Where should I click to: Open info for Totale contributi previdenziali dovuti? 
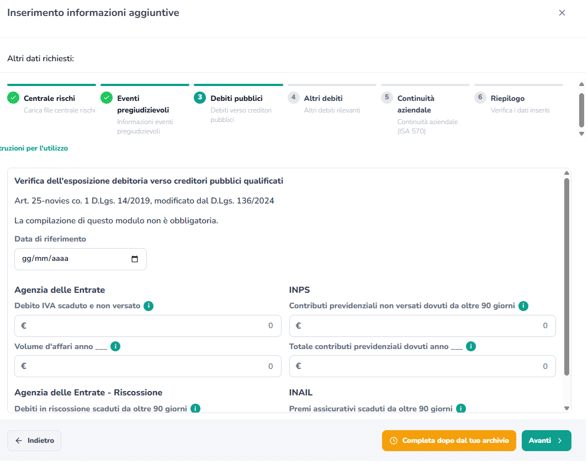click(471, 346)
